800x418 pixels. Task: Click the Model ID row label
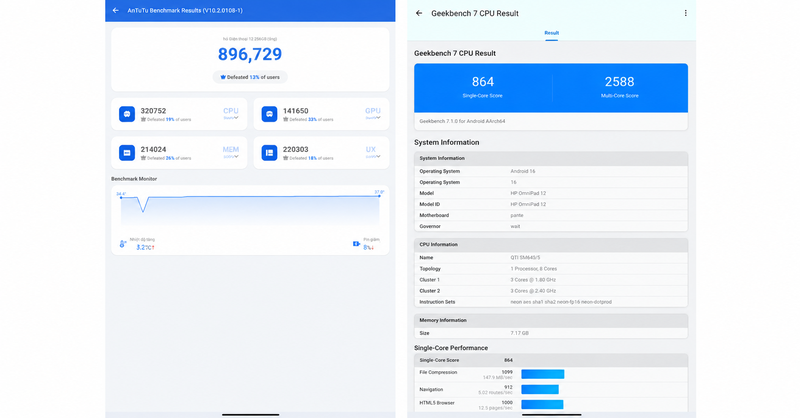[x=430, y=204]
